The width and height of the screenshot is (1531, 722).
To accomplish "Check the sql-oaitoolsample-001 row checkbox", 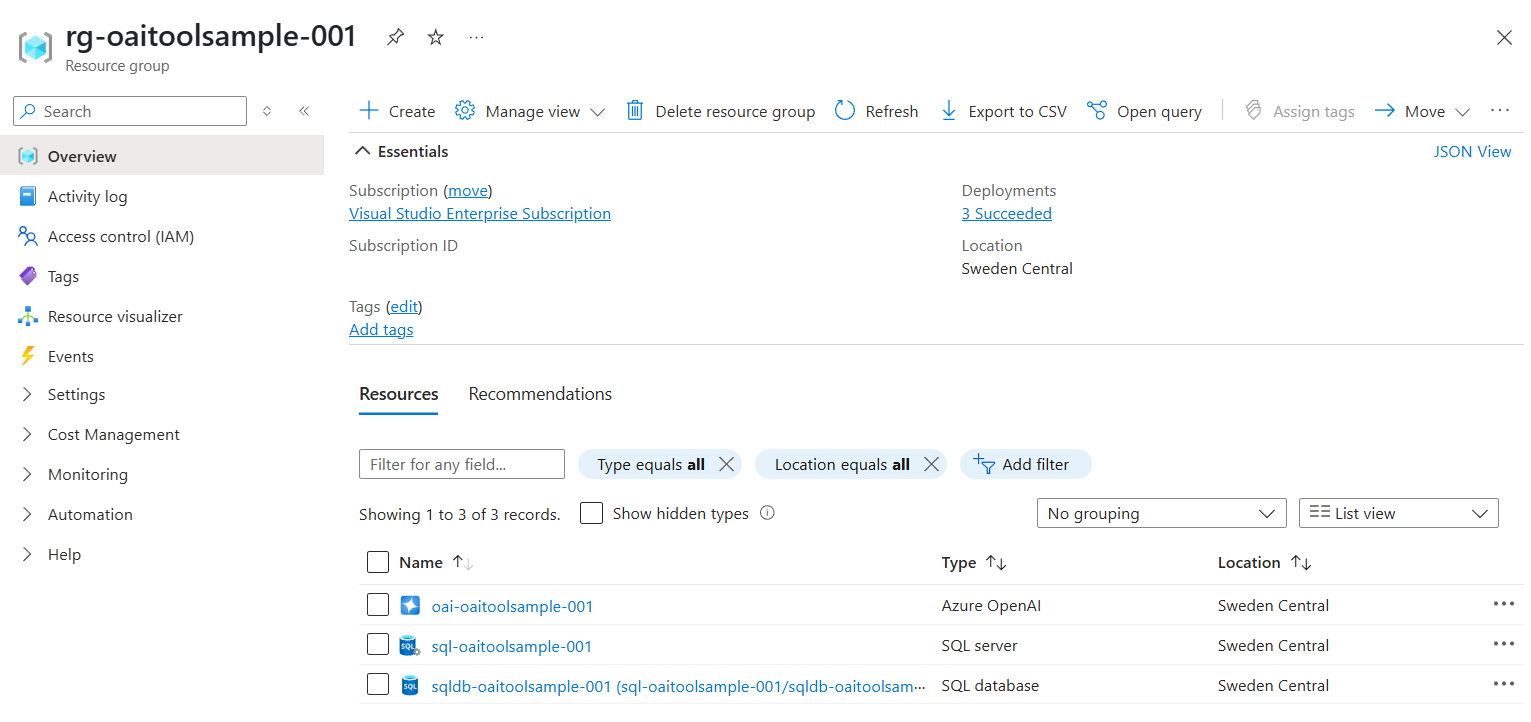I will [x=378, y=645].
